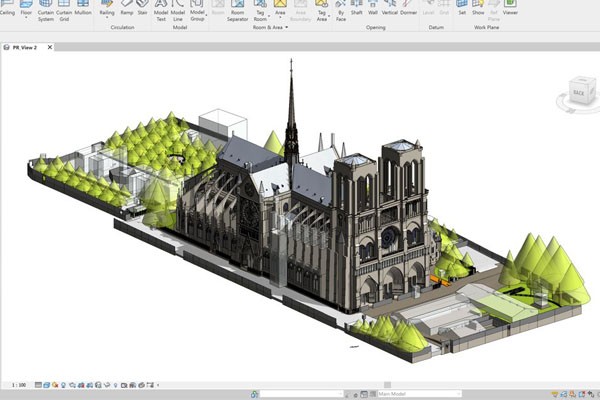600x400 pixels.
Task: Choose the Tag Room tool
Action: click(260, 11)
